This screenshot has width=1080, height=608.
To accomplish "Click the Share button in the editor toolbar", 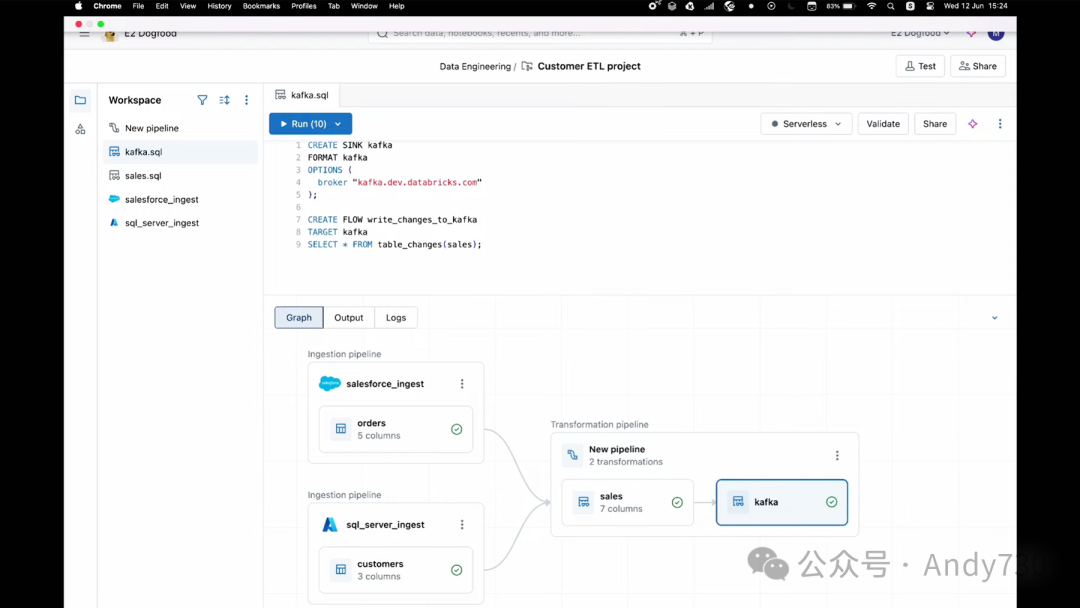I will pos(935,124).
